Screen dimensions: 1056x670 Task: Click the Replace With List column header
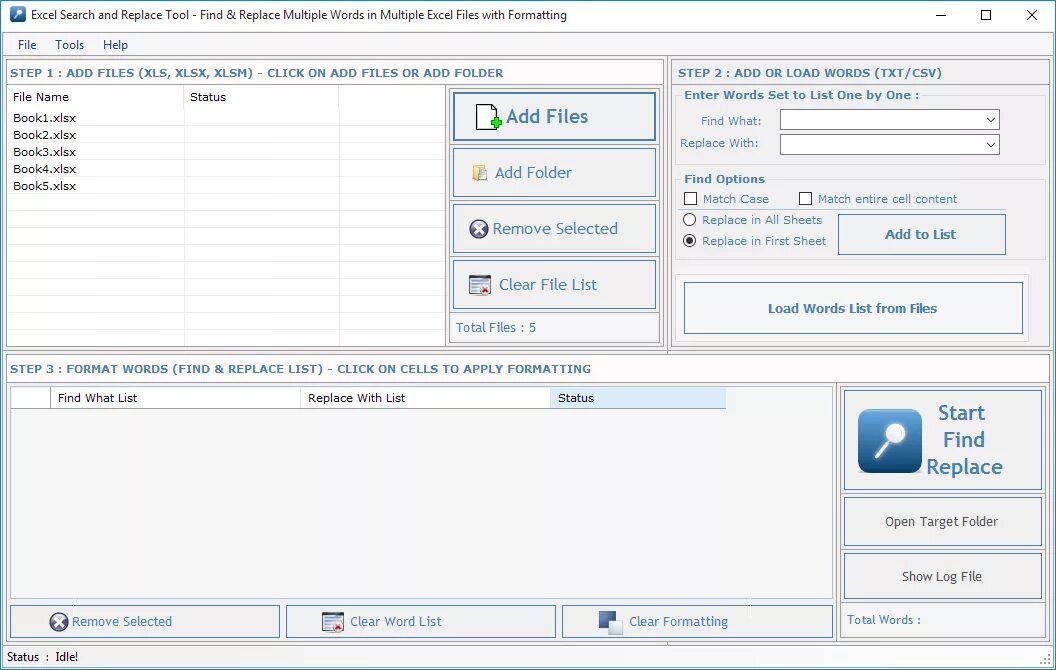(425, 398)
